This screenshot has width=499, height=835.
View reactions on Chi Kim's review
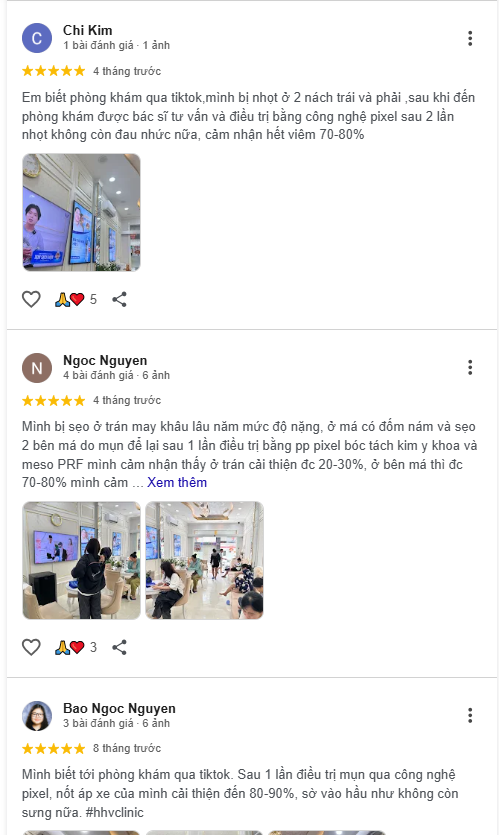tap(76, 299)
